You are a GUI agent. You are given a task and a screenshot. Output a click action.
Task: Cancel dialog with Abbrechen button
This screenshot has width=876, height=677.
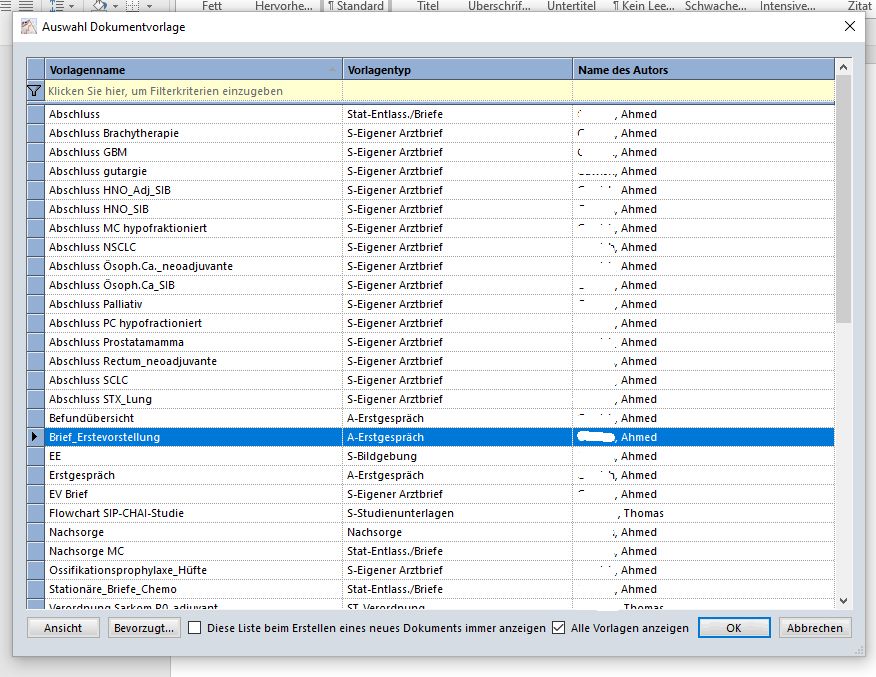point(815,628)
